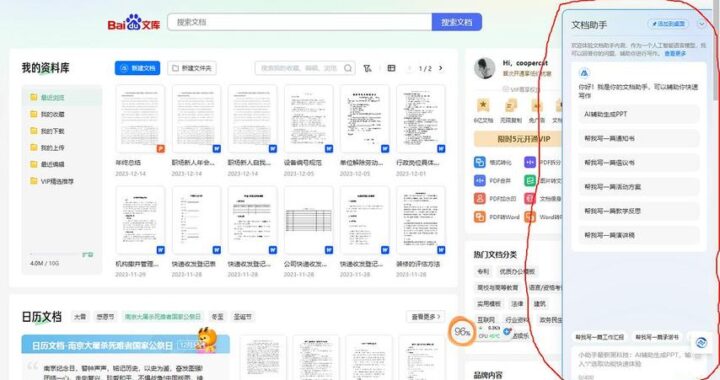Image resolution: width=720 pixels, height=380 pixels.
Task: Click the 扩容 link above storage usage
Action: (87, 254)
